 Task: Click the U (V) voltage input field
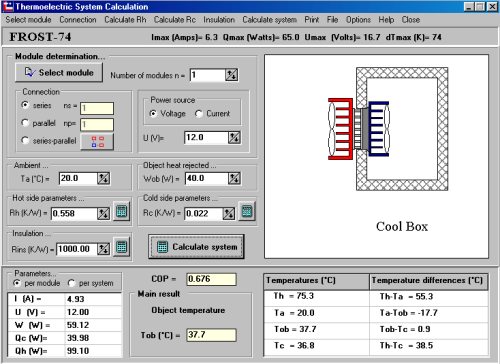(206, 137)
